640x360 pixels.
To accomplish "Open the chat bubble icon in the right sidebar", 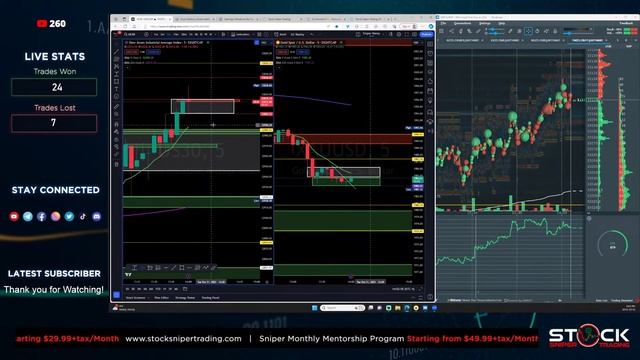I will coord(430,112).
